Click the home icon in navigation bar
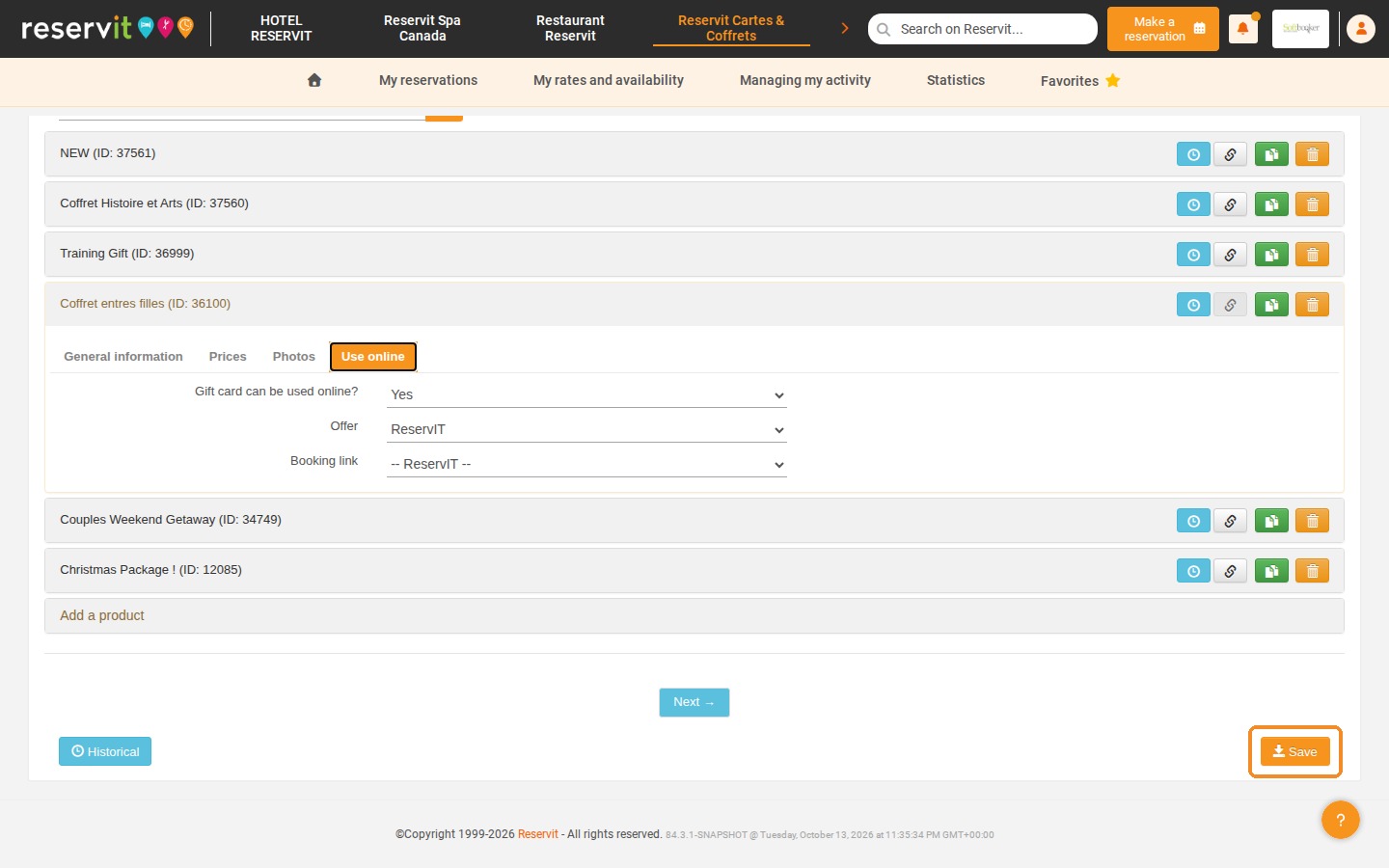This screenshot has height=868, width=1389. [x=314, y=80]
